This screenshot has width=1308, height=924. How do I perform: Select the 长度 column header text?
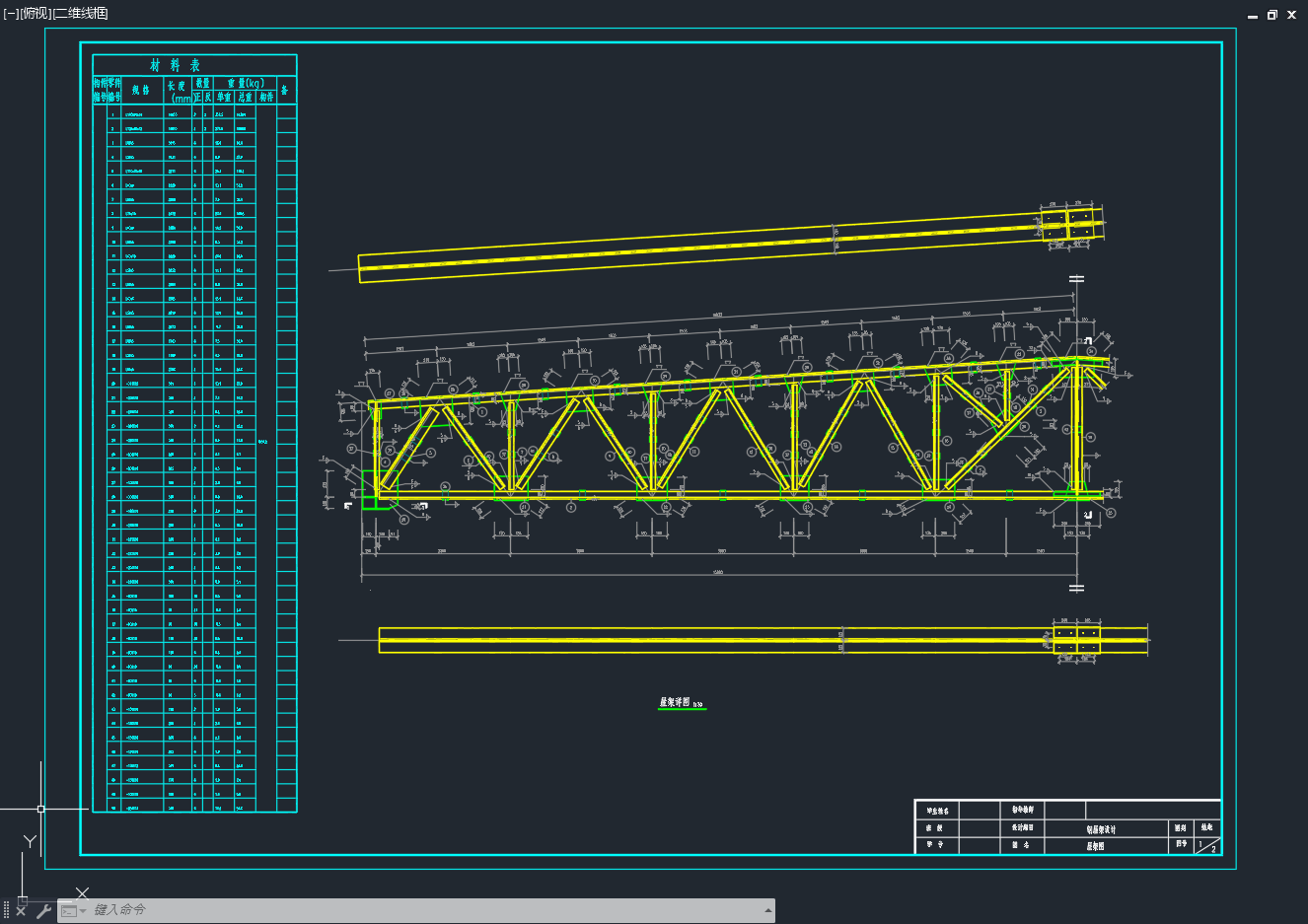177,86
